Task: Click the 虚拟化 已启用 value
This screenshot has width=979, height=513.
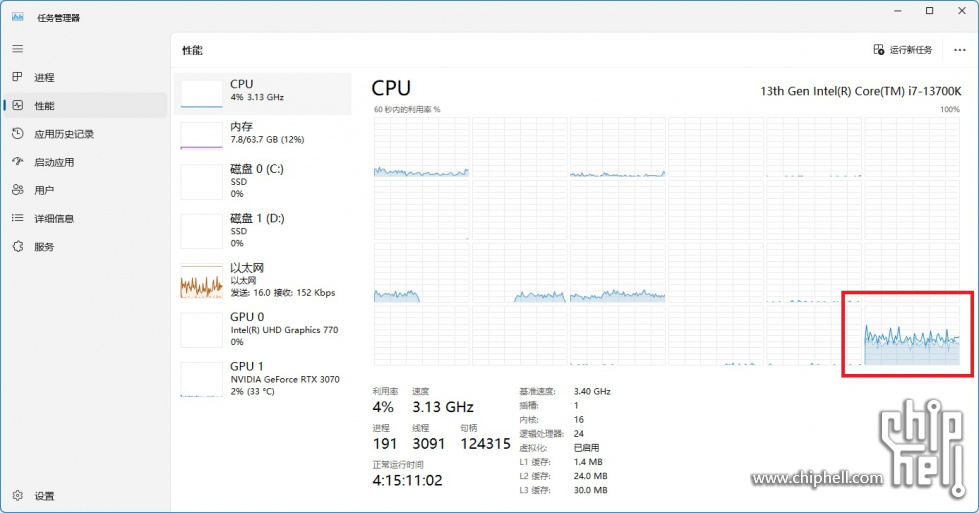Action: pyautogui.click(x=586, y=447)
